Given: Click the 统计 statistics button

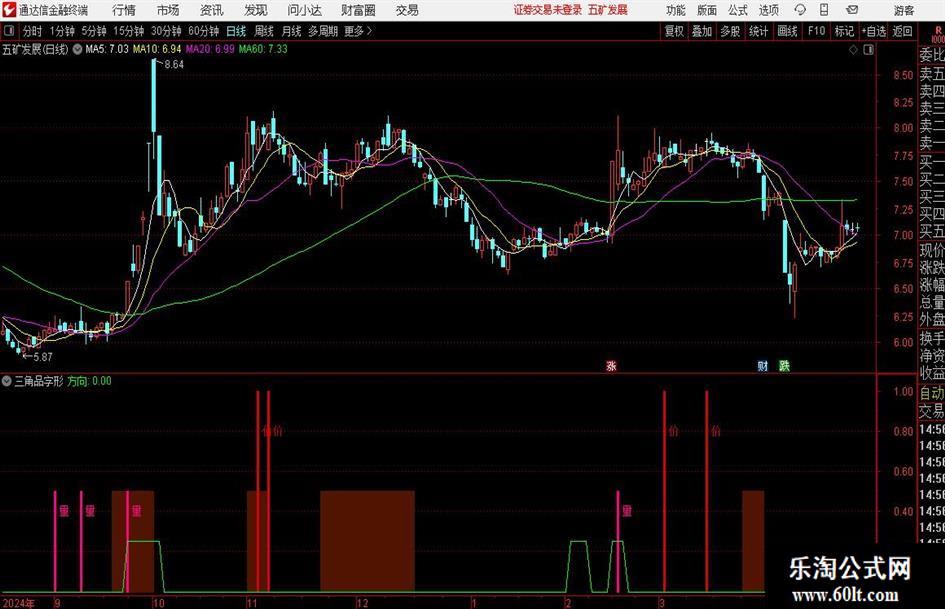Looking at the screenshot, I should tap(758, 31).
